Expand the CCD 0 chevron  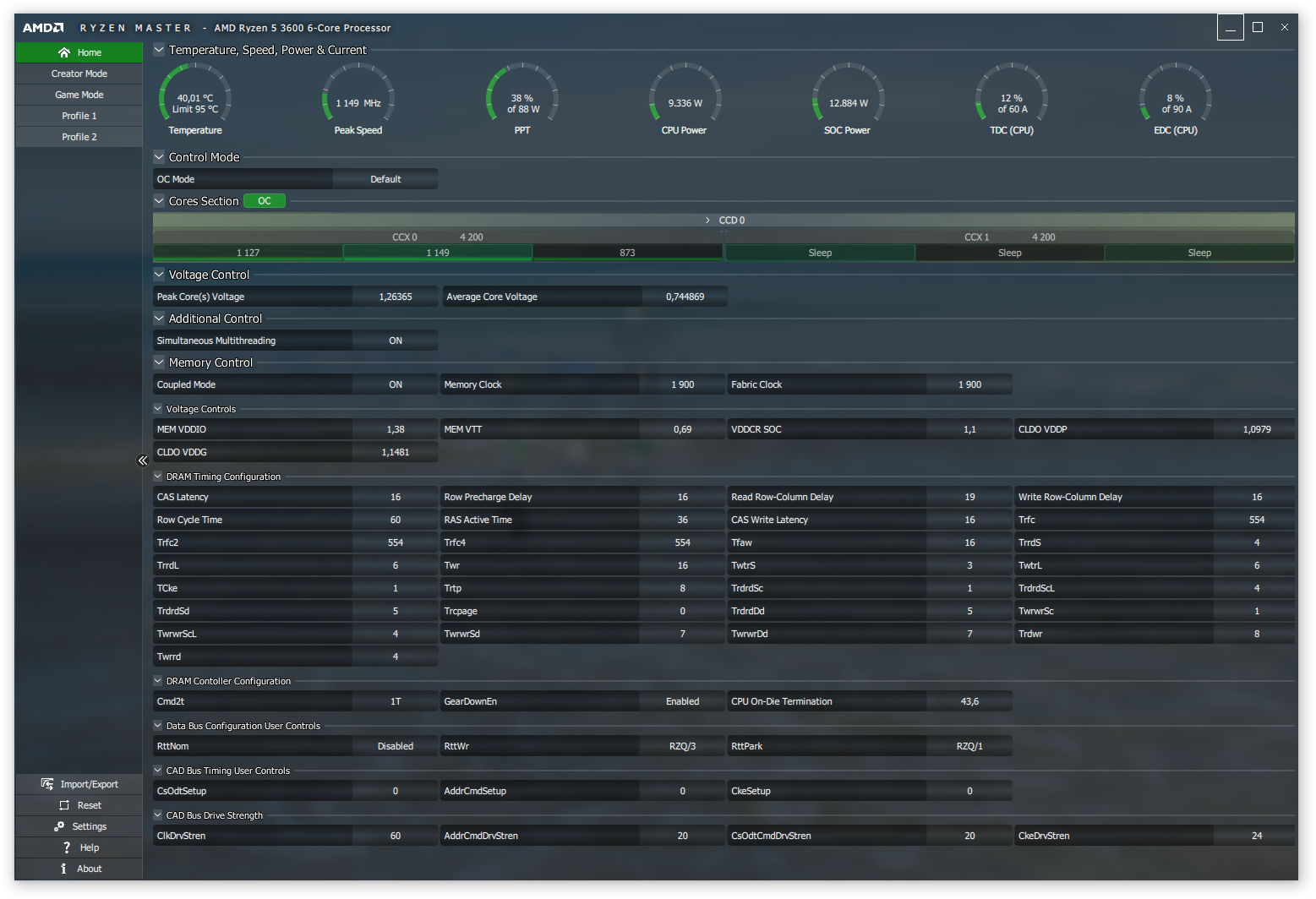click(708, 221)
